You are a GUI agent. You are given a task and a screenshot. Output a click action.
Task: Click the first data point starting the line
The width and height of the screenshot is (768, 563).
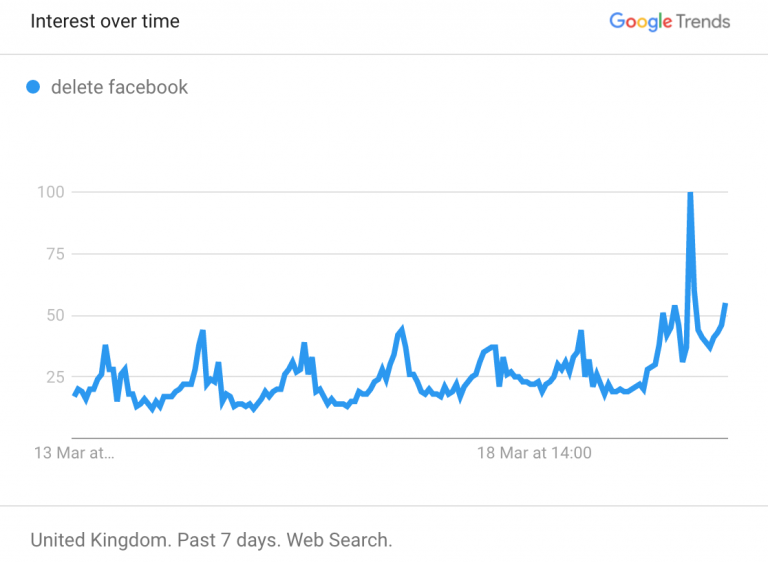point(74,394)
